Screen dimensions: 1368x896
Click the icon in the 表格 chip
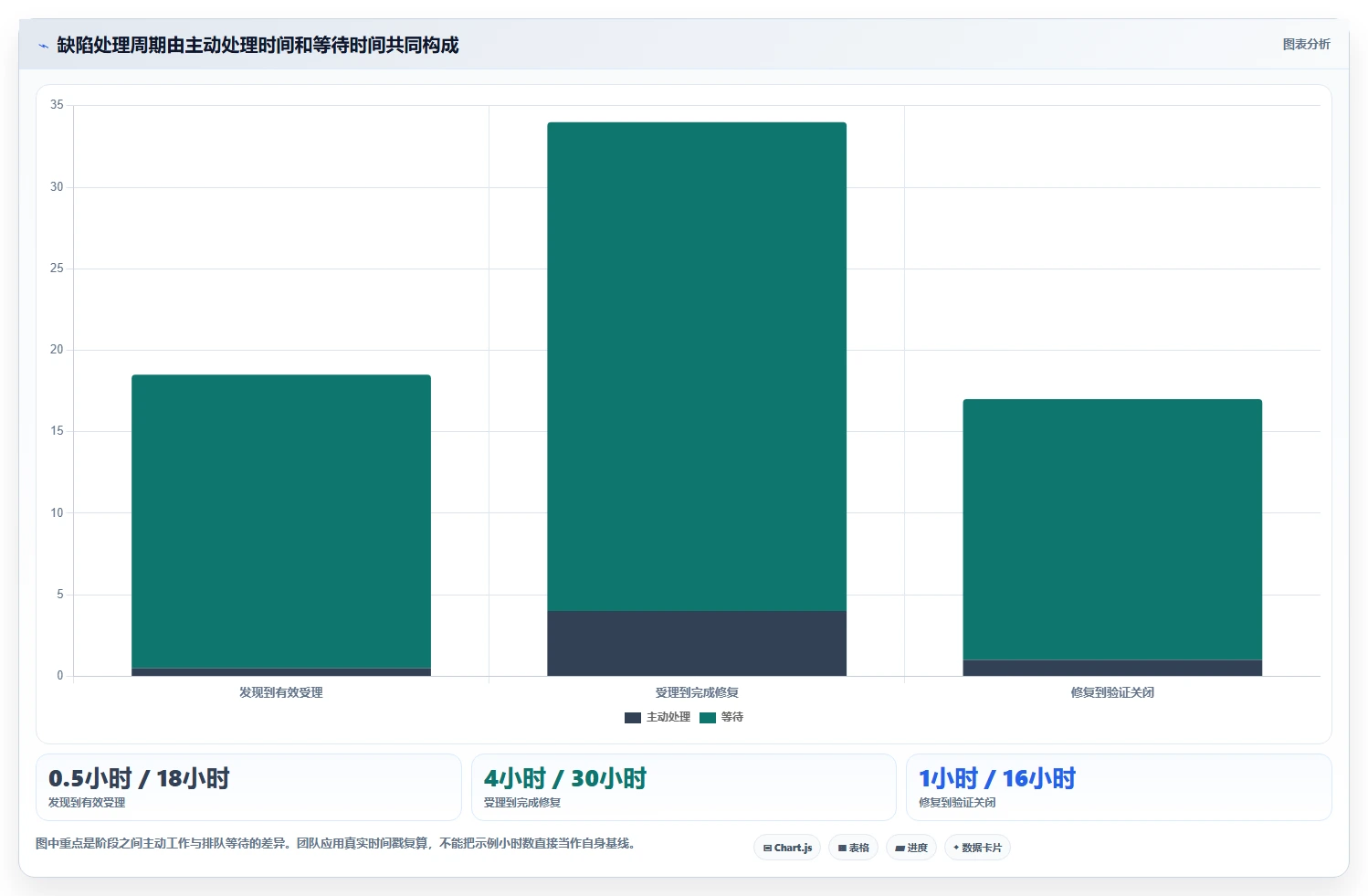coord(842,849)
